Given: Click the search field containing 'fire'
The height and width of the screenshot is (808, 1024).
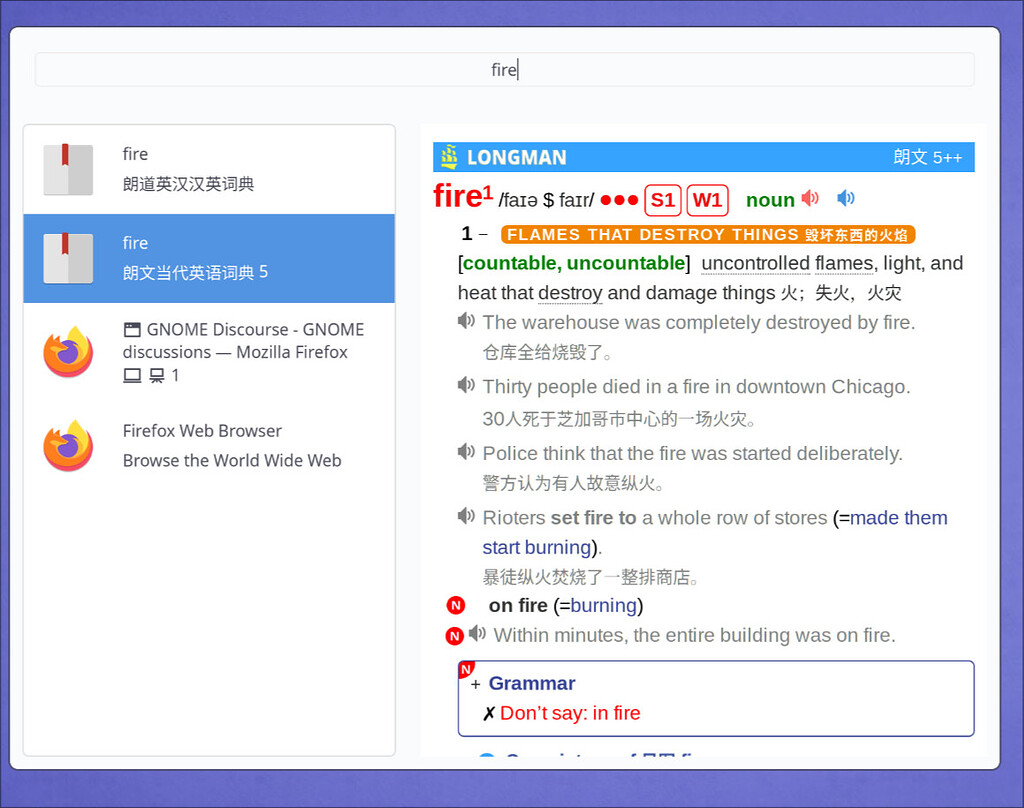Looking at the screenshot, I should click(504, 70).
